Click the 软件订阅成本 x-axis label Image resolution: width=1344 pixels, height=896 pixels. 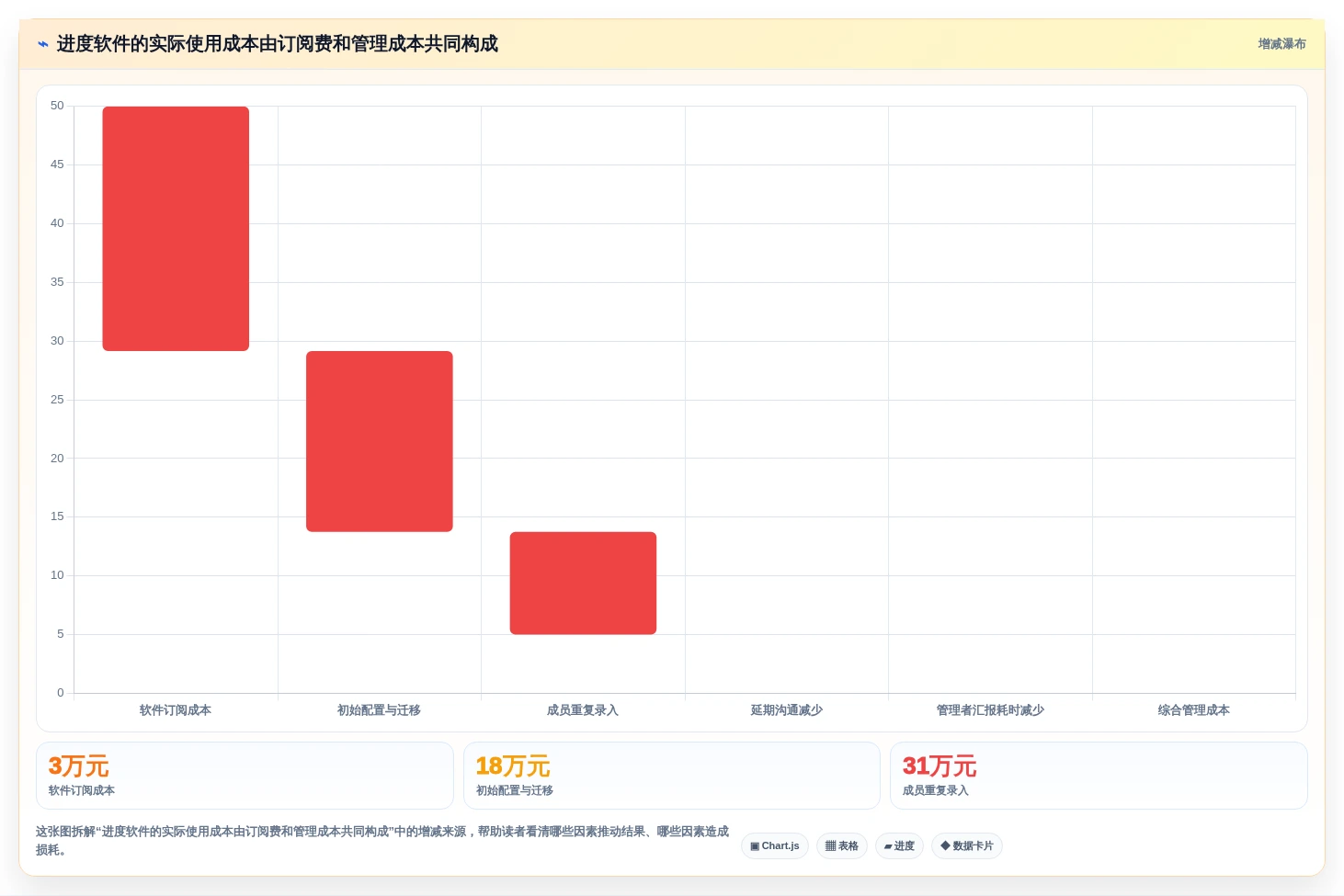[x=176, y=710]
